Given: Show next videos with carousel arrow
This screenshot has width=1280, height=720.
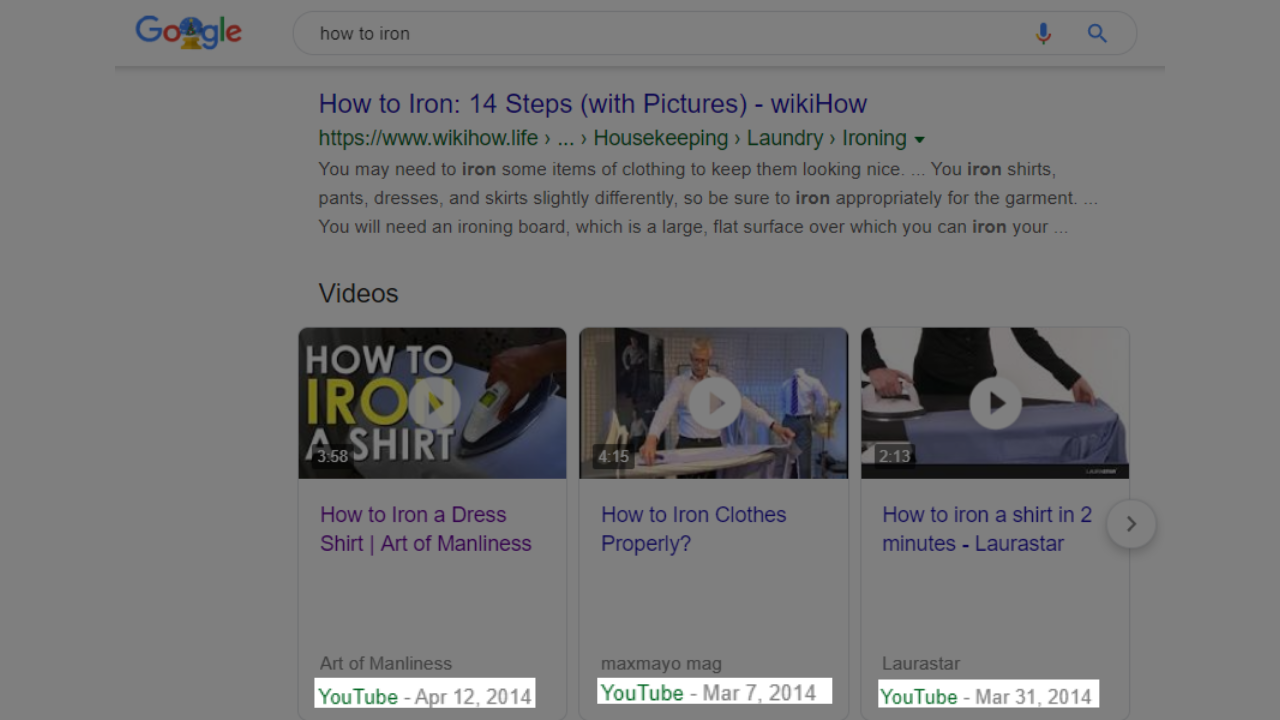Looking at the screenshot, I should [x=1131, y=524].
